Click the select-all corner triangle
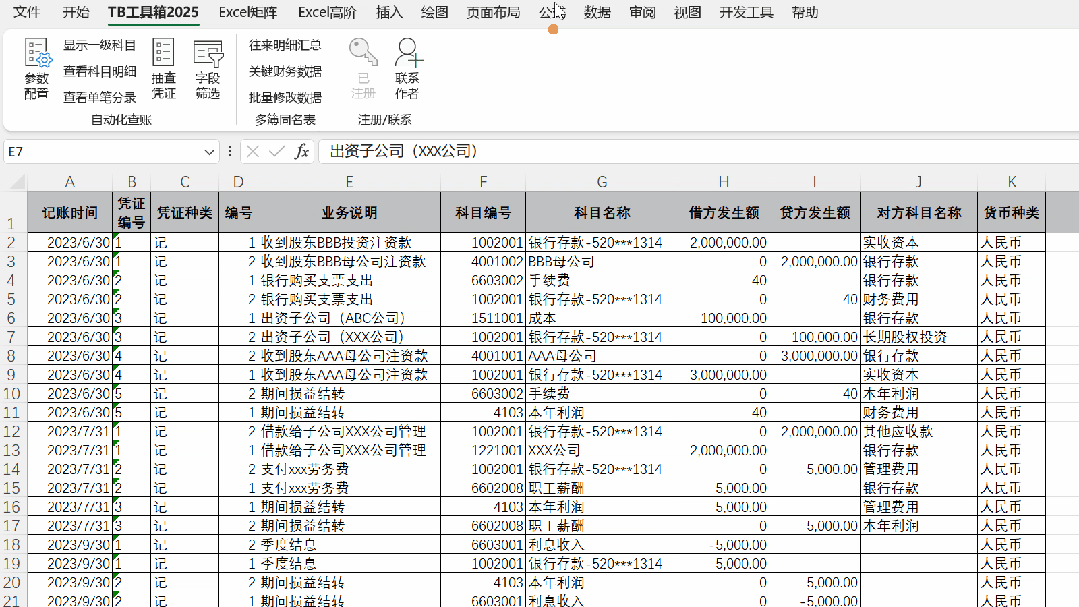 tap(17, 182)
